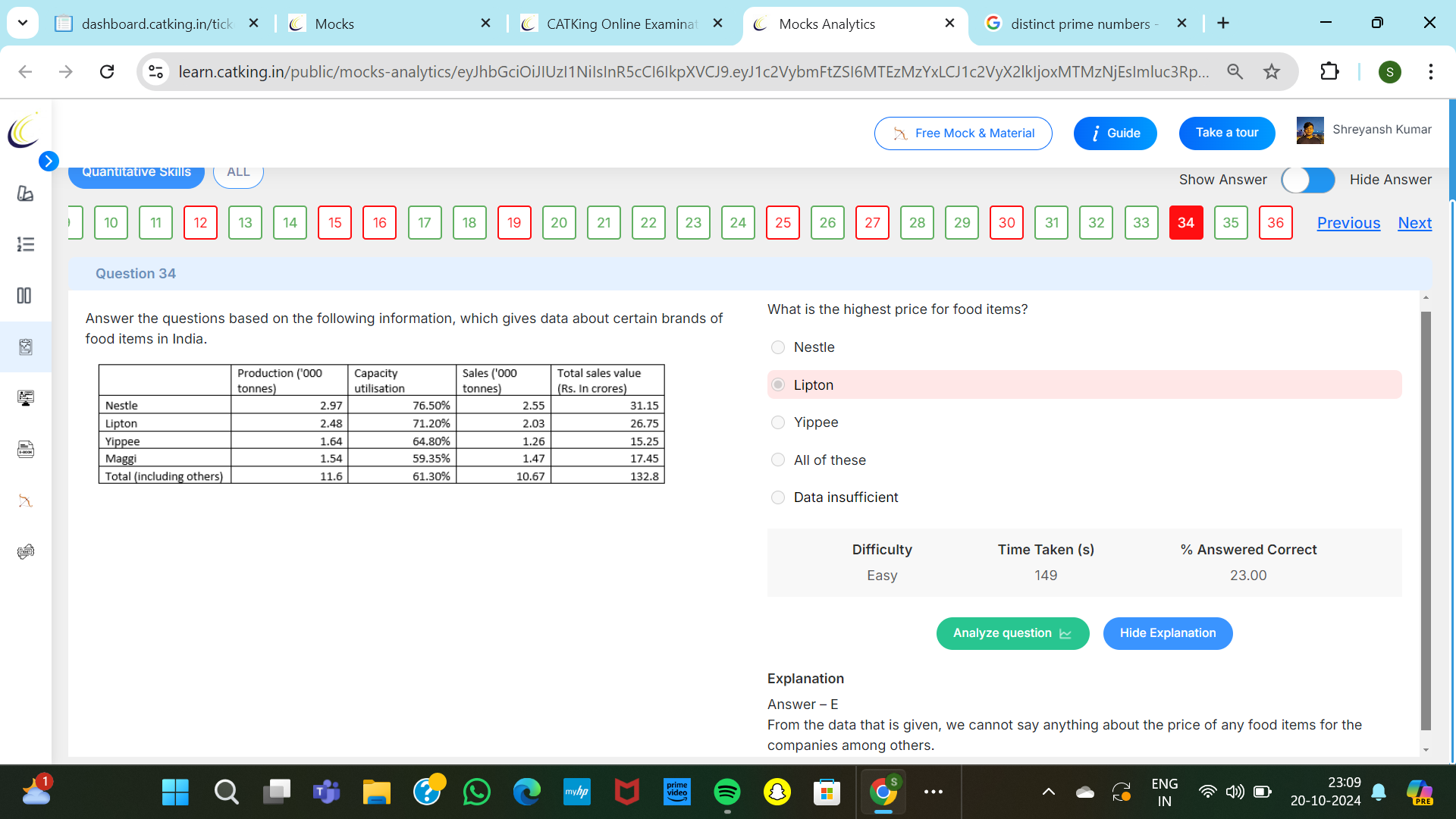The image size is (1456, 819).
Task: Open Chrome profile S avatar
Action: [x=1389, y=72]
